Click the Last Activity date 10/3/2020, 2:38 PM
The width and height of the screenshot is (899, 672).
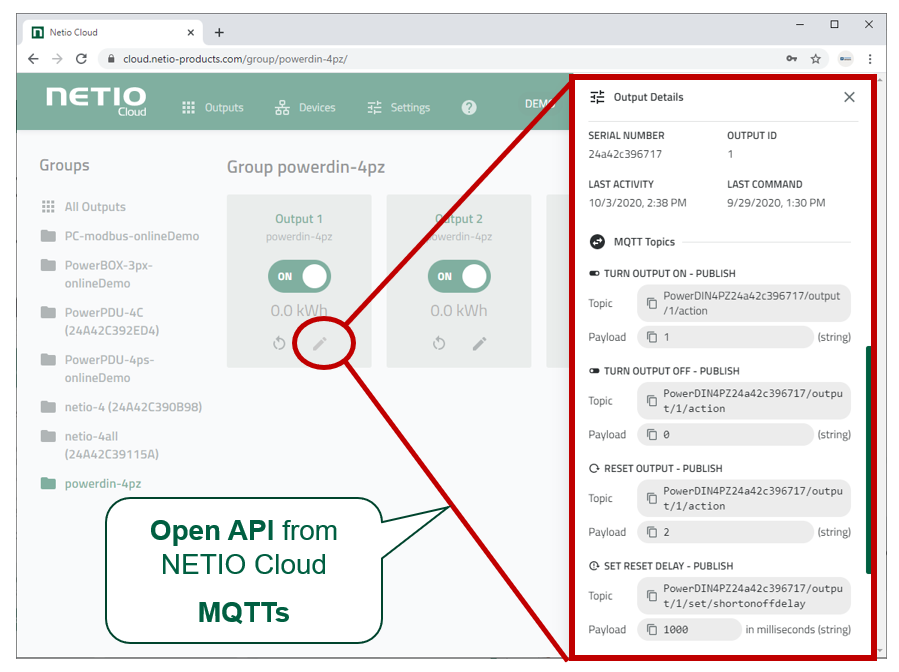(637, 202)
